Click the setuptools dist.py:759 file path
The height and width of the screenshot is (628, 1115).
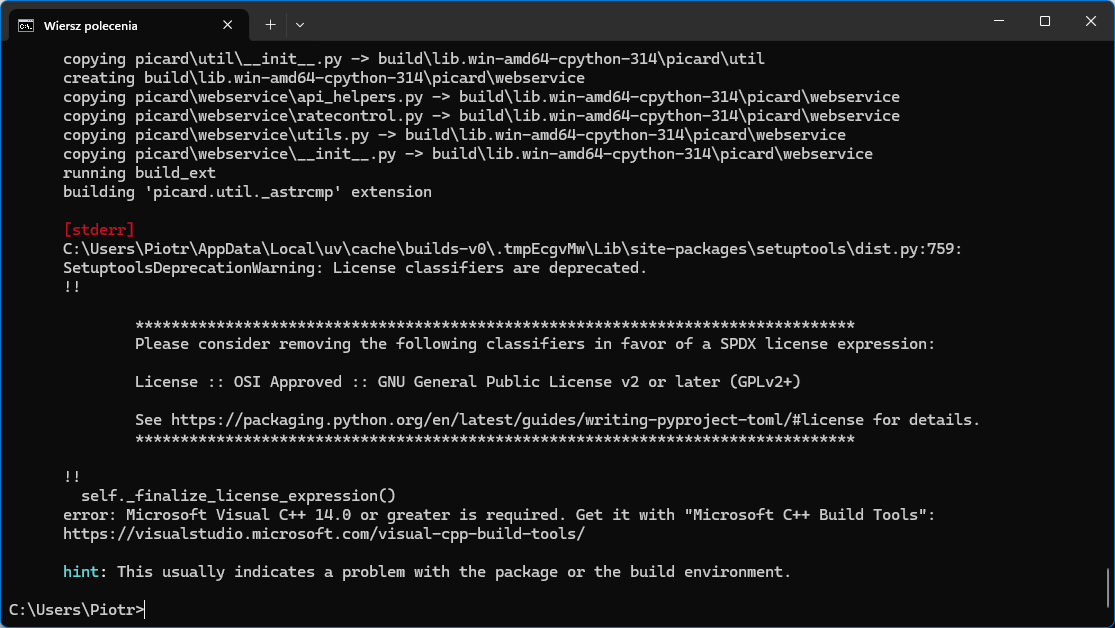click(512, 249)
